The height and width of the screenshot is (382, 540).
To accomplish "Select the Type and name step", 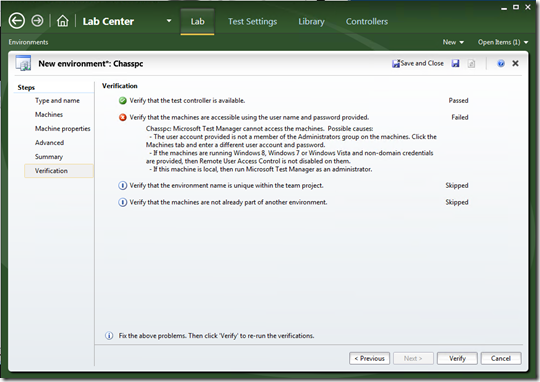I will [x=57, y=101].
